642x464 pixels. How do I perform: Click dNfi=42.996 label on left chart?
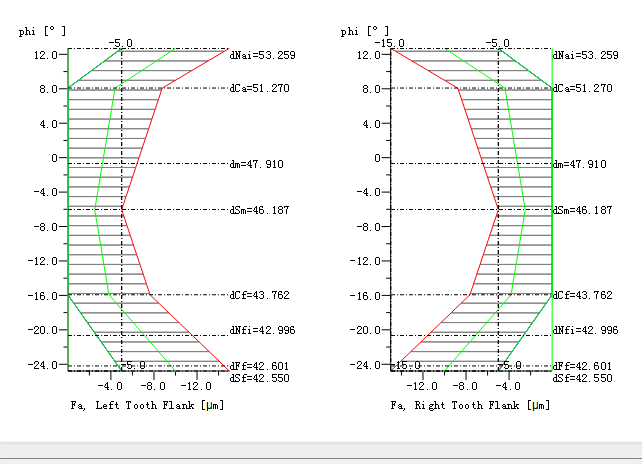262,330
